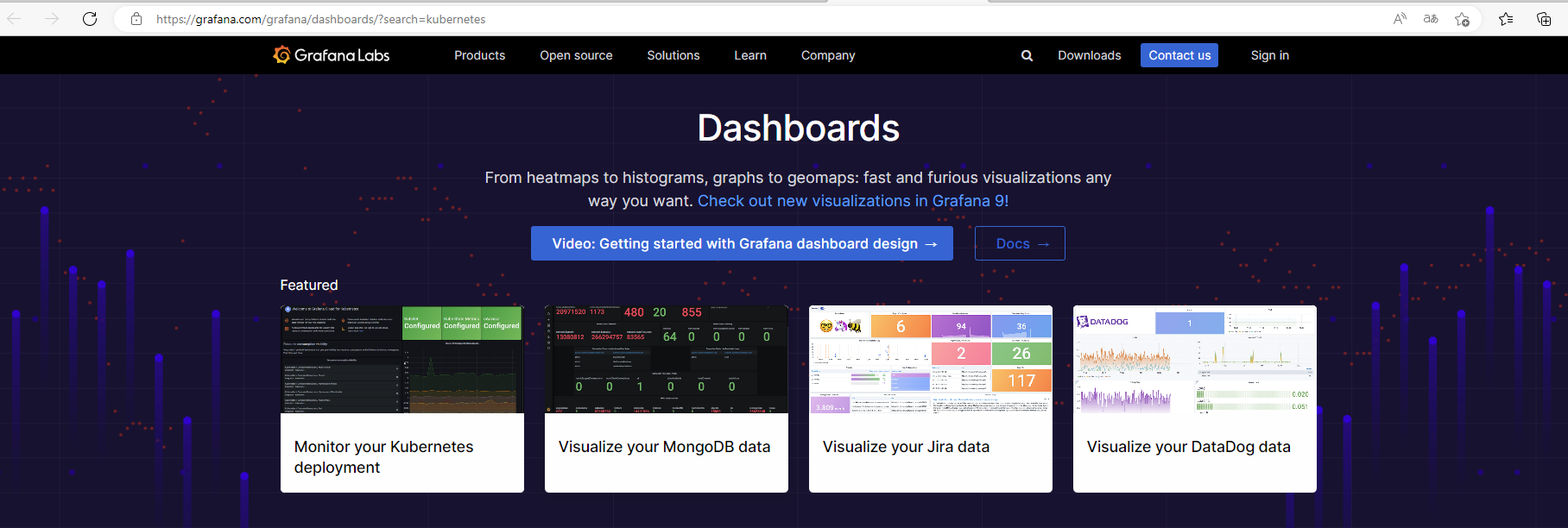Click the Docs button

(1020, 243)
